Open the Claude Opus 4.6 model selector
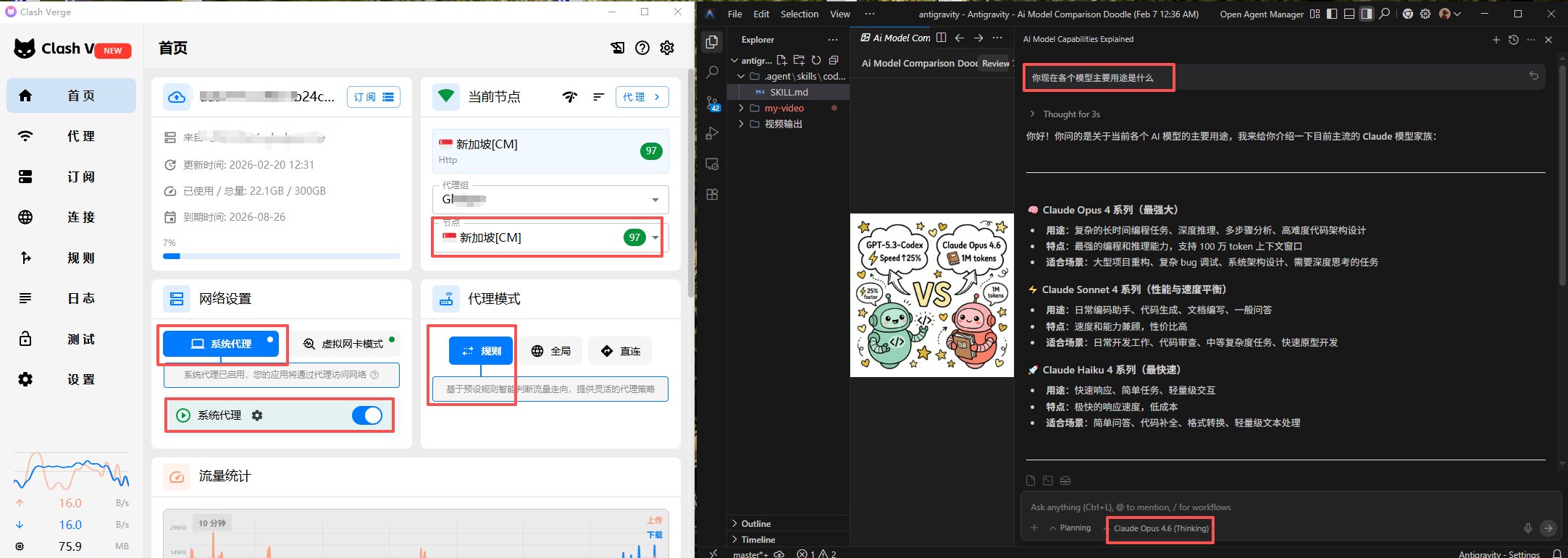Viewport: 1568px width, 558px height. (x=1160, y=528)
